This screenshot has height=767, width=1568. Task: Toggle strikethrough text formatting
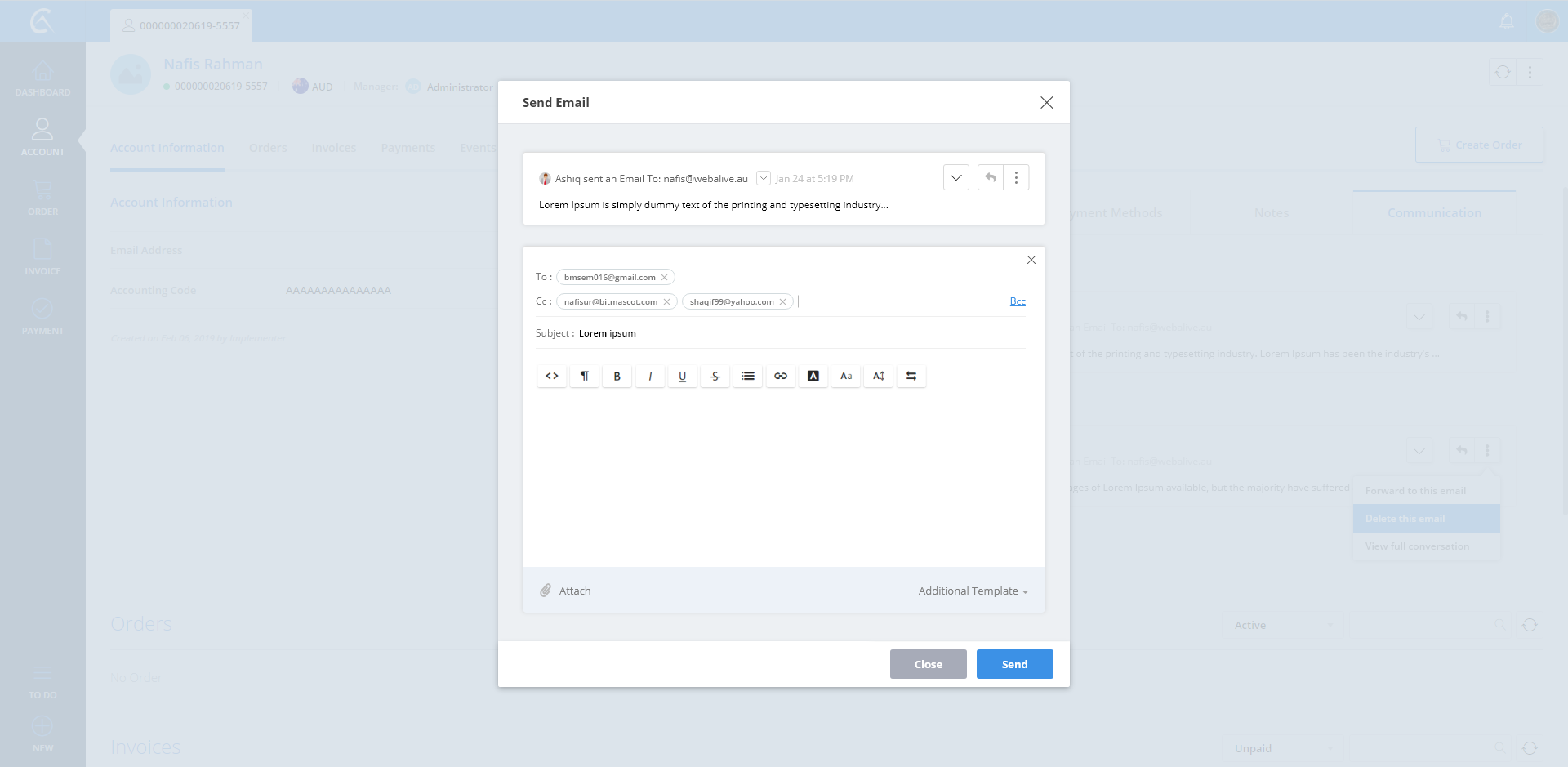click(715, 377)
